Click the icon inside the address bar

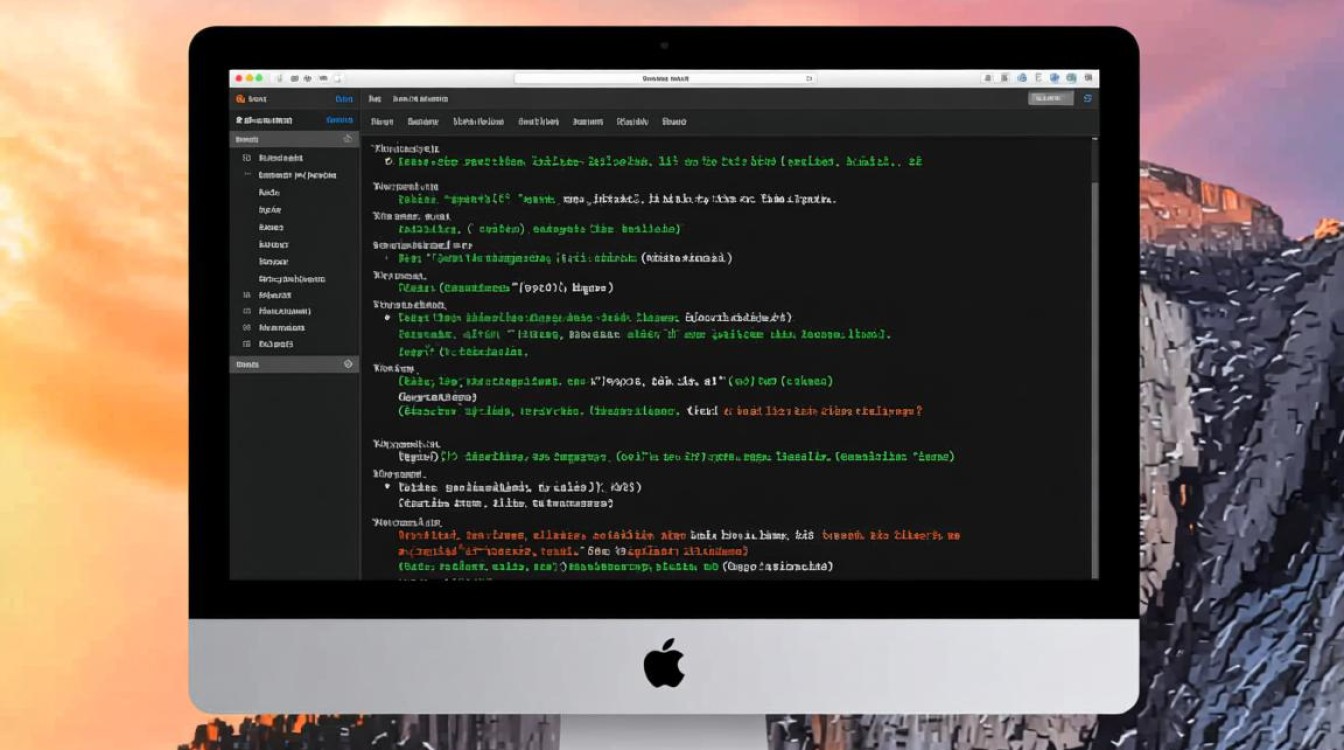808,78
